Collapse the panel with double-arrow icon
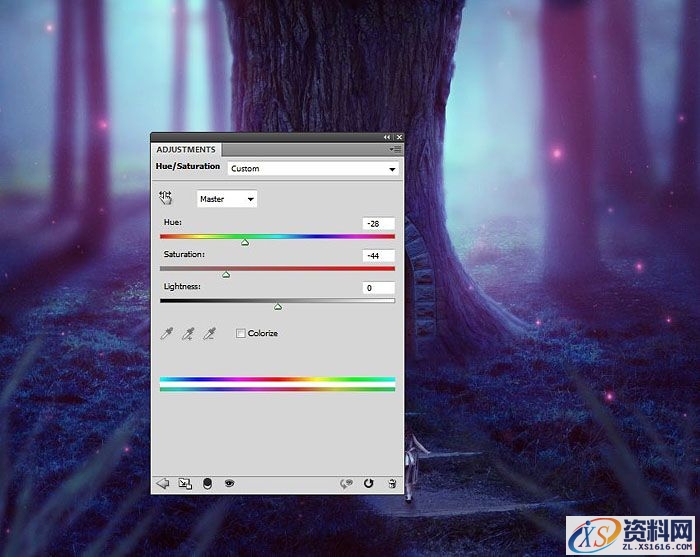This screenshot has width=700, height=557. click(386, 137)
